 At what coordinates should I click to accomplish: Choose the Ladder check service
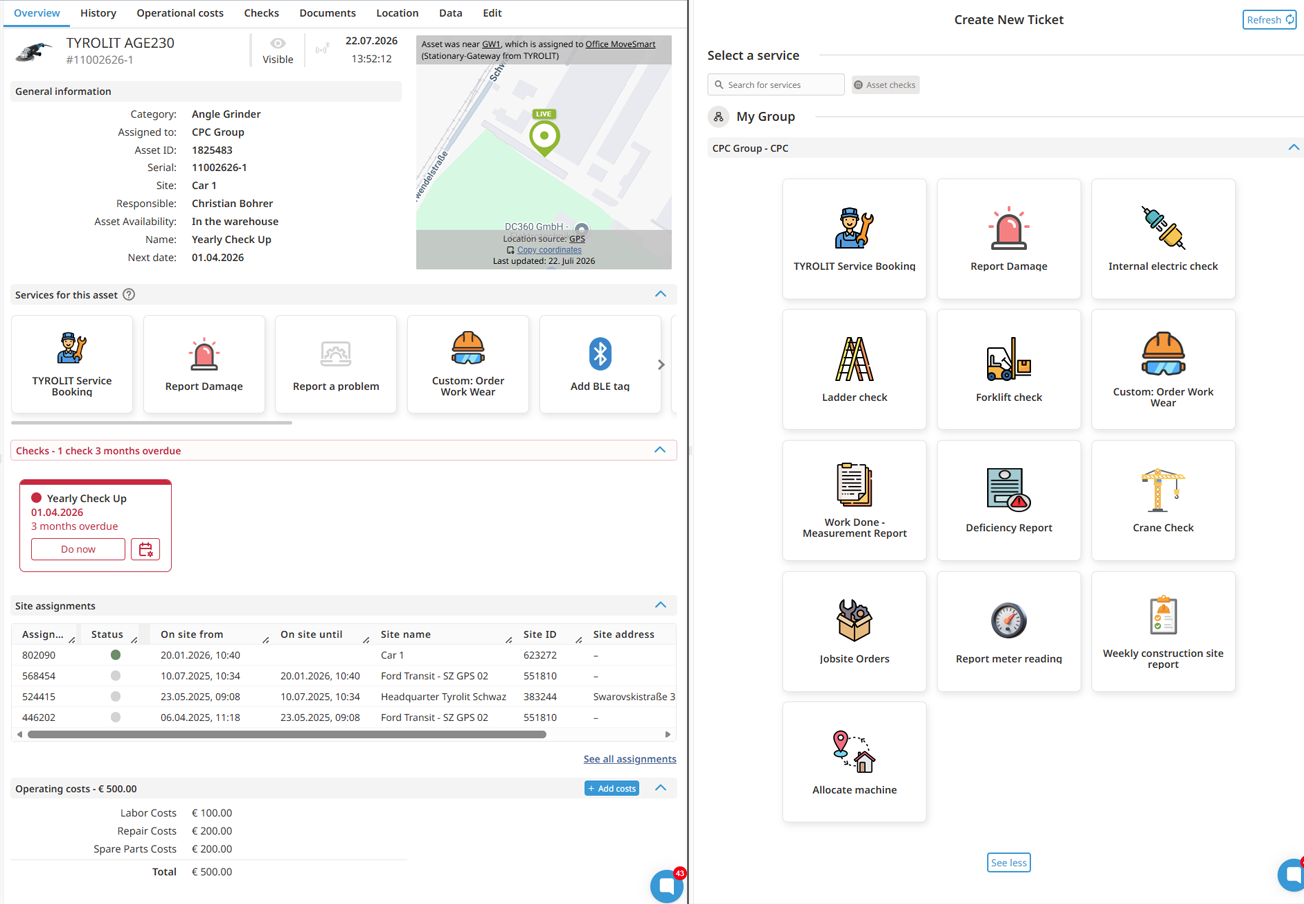pyautogui.click(x=854, y=370)
